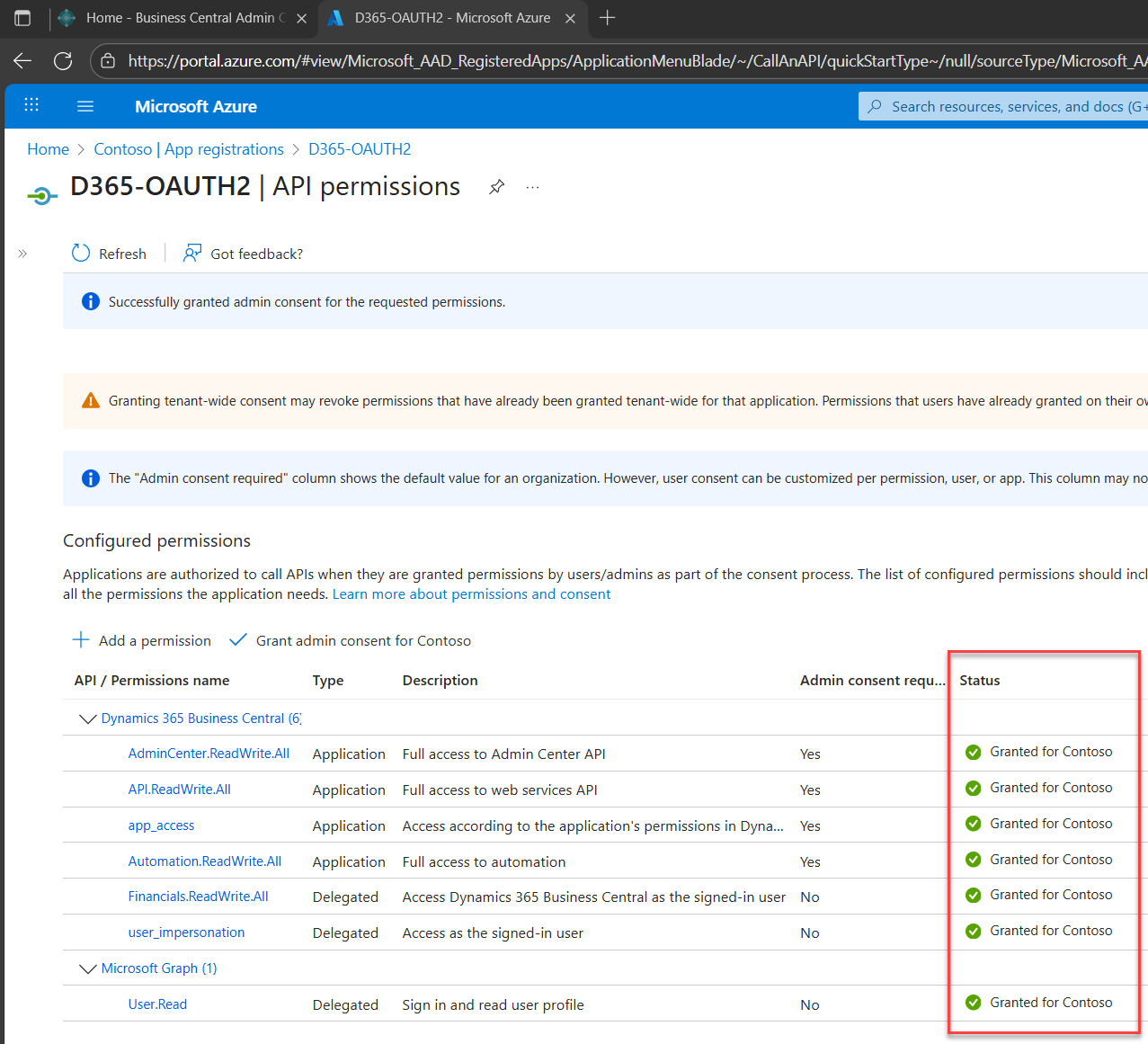Expand the collapsed side menu chevrons

(22, 254)
